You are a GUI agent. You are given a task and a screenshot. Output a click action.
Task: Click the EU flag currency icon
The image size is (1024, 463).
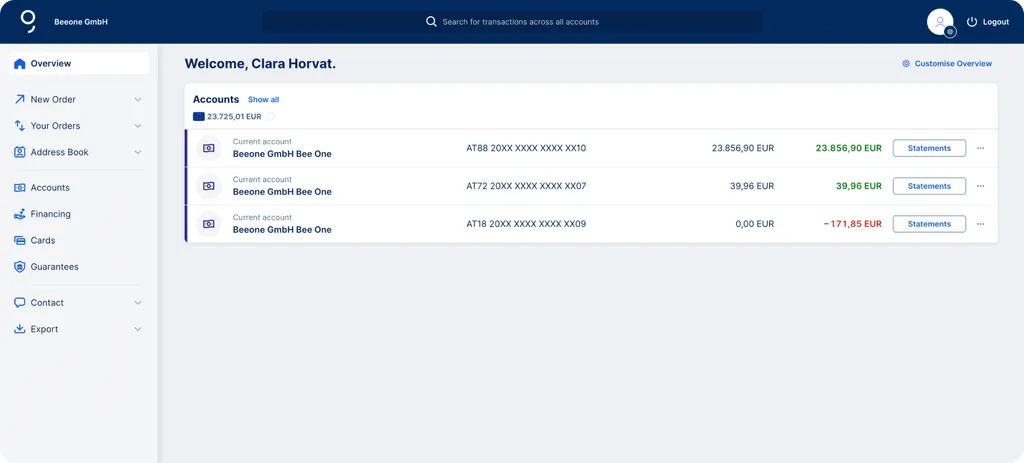199,116
